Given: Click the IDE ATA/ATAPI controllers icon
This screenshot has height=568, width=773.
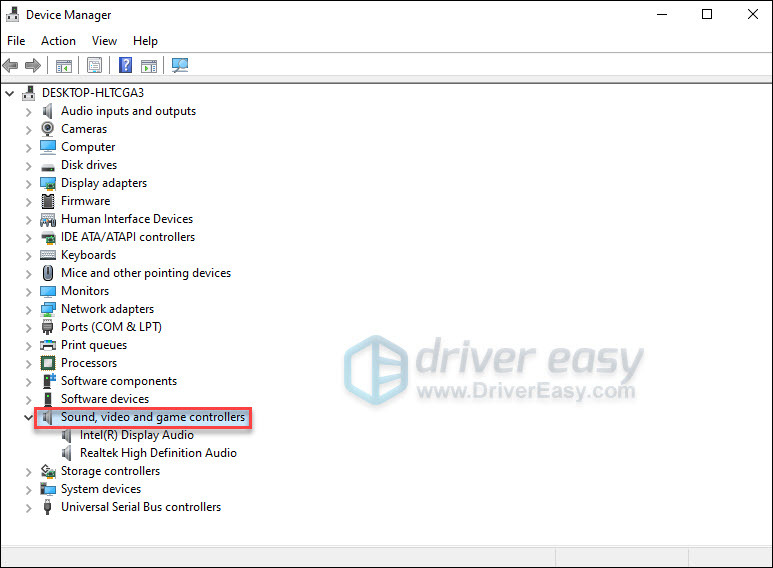Looking at the screenshot, I should coord(48,238).
